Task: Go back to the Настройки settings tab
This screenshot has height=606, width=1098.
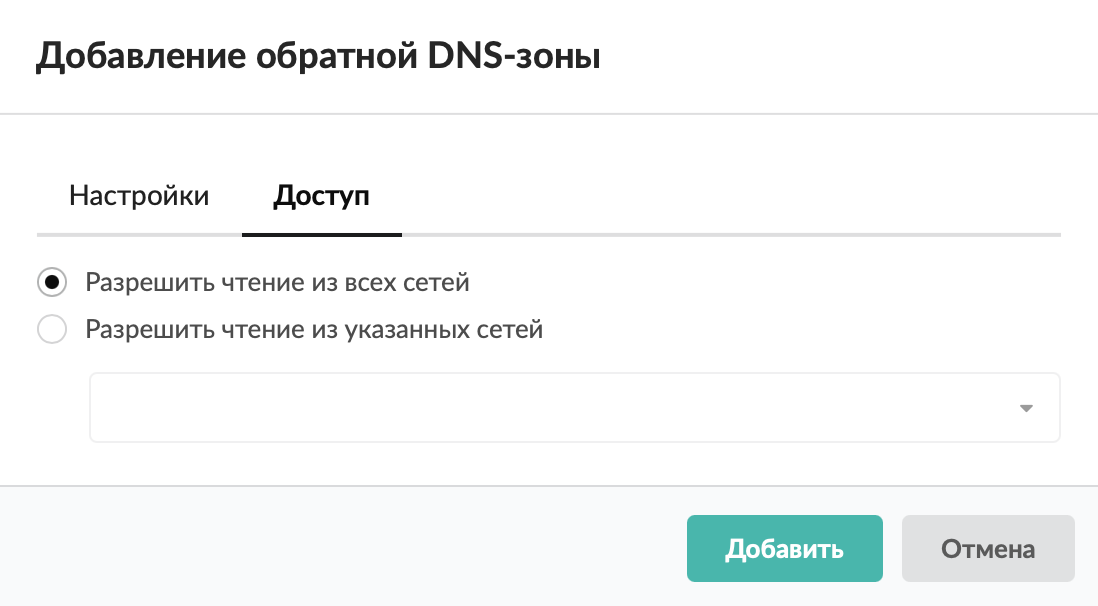Action: pyautogui.click(x=139, y=196)
